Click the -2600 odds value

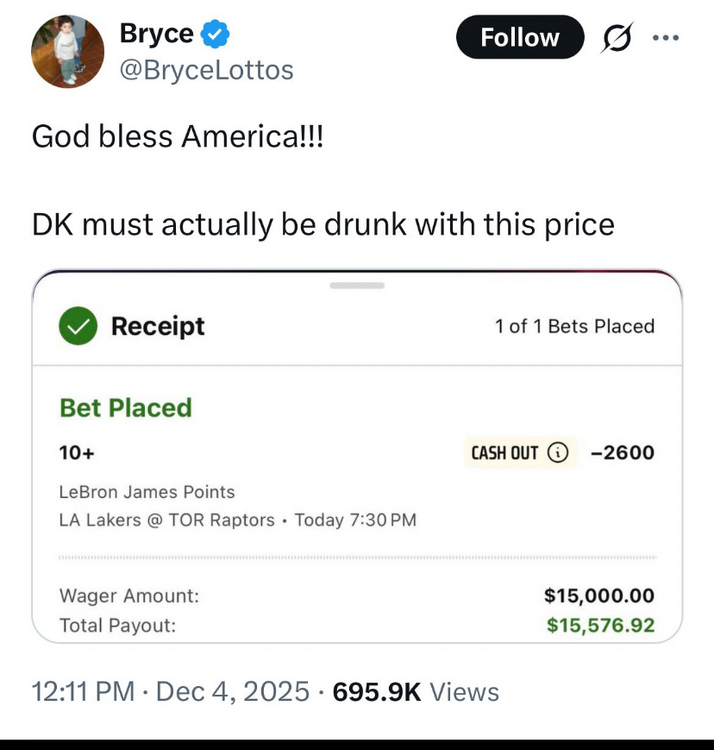click(x=622, y=453)
